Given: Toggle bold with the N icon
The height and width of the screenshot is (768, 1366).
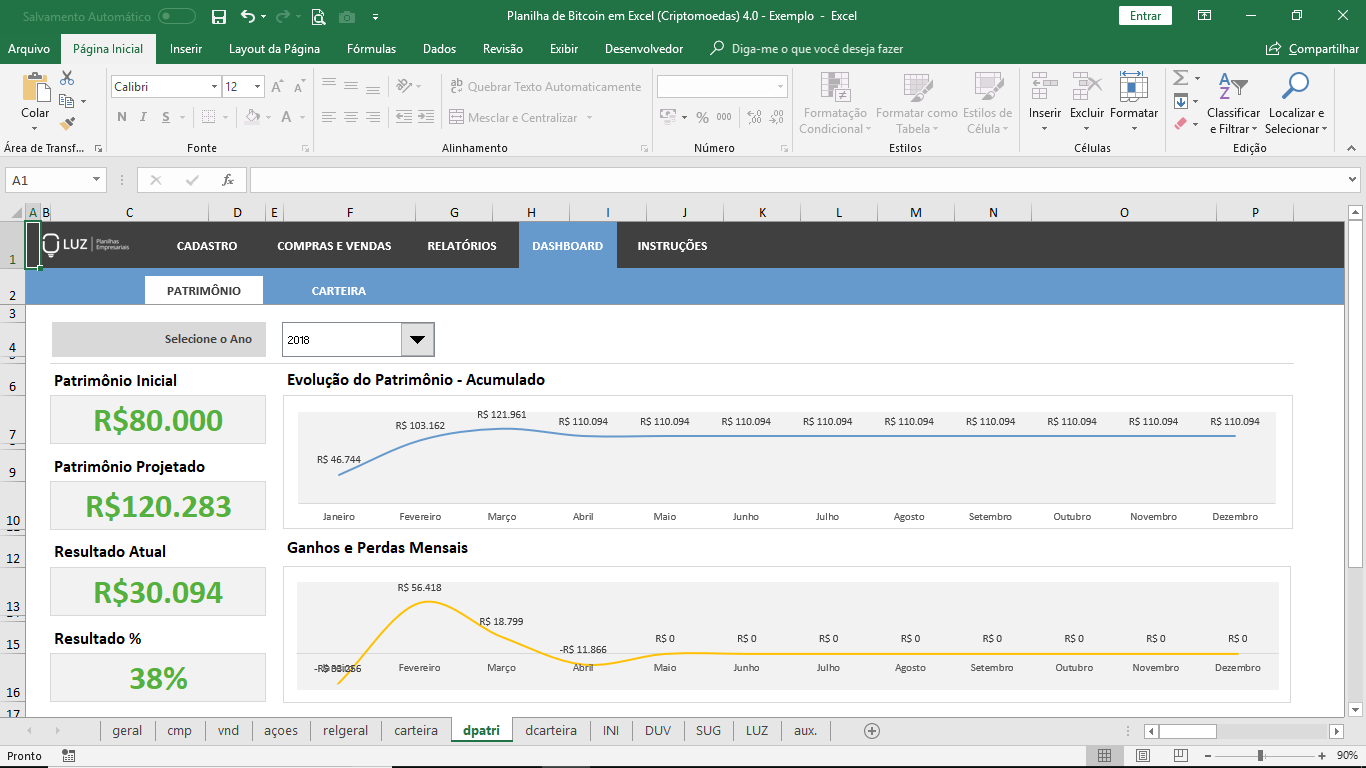Looking at the screenshot, I should 121,117.
